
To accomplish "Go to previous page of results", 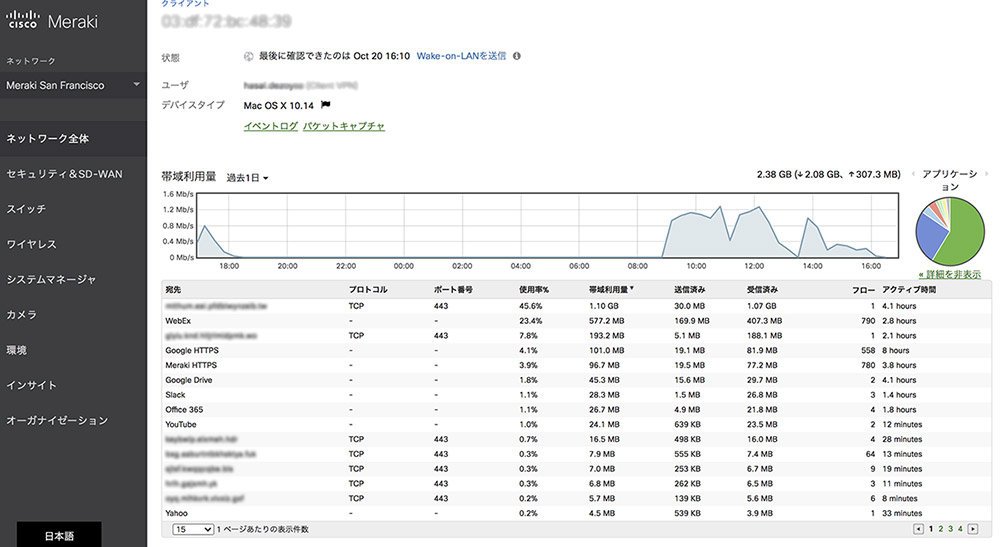I will [918, 529].
